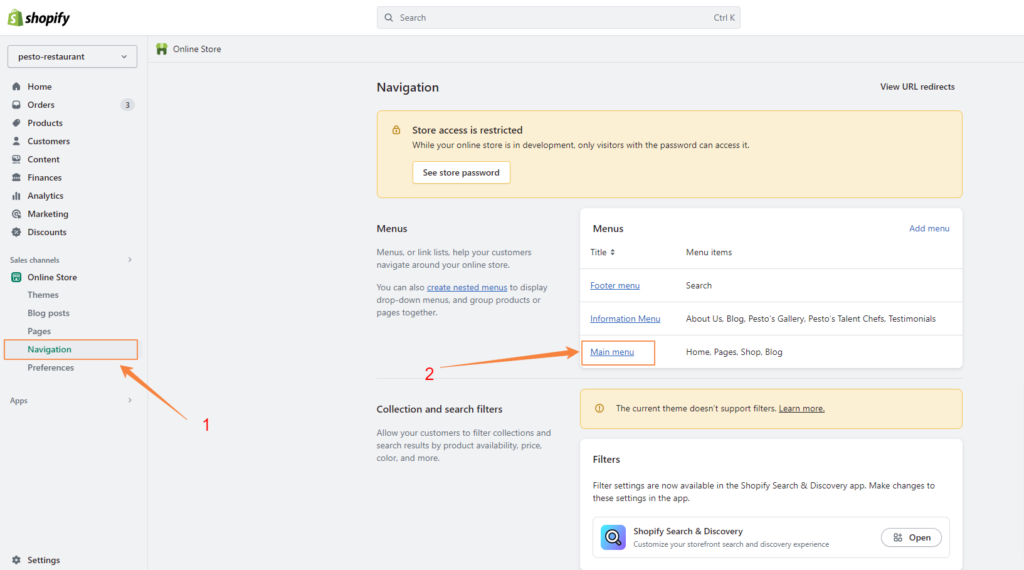Click the See store password button

(x=461, y=173)
